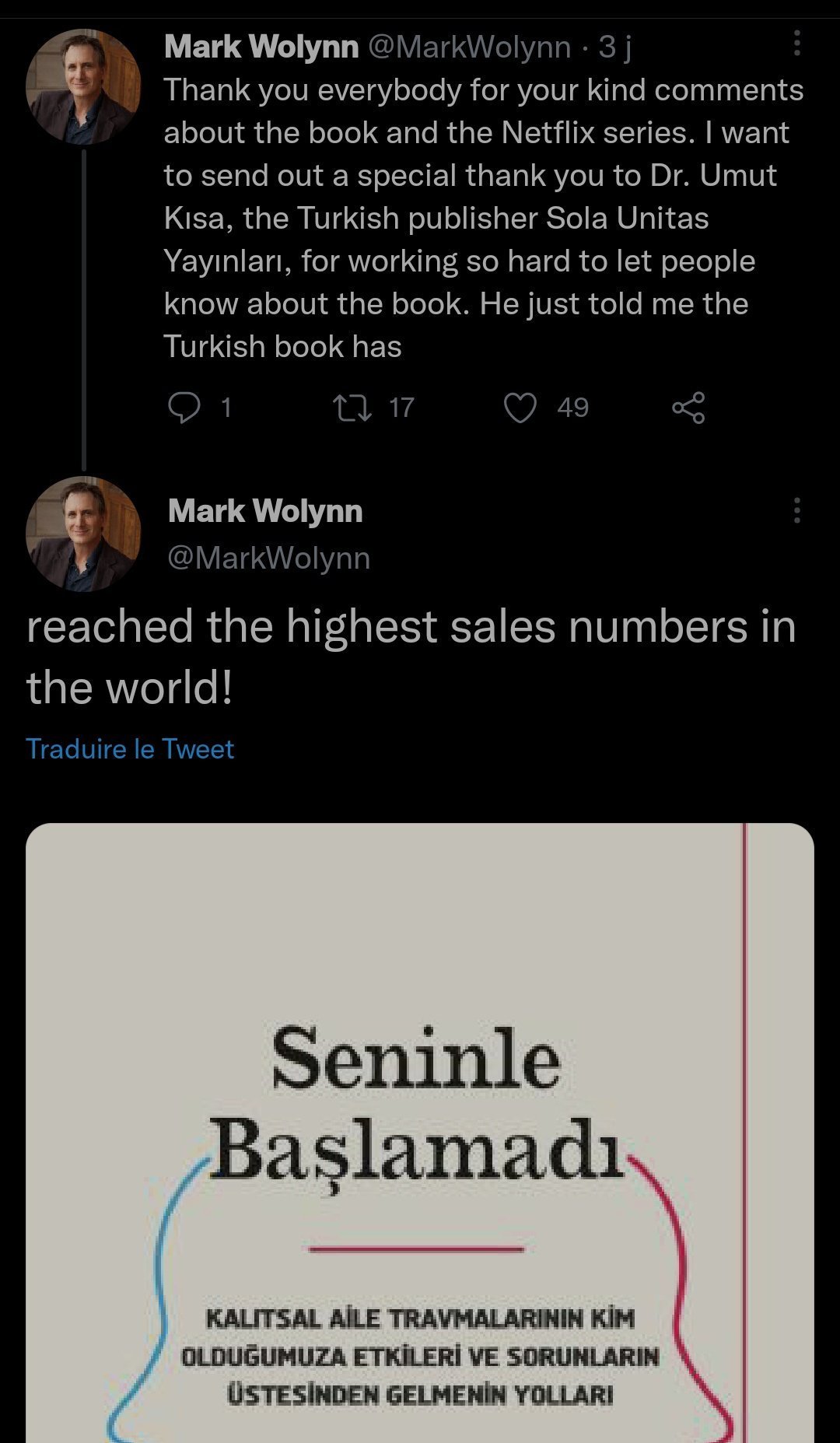Viewport: 840px width, 1443px height.
Task: Click the @MarkWolynn handle under the main tweet name
Action: 269,558
